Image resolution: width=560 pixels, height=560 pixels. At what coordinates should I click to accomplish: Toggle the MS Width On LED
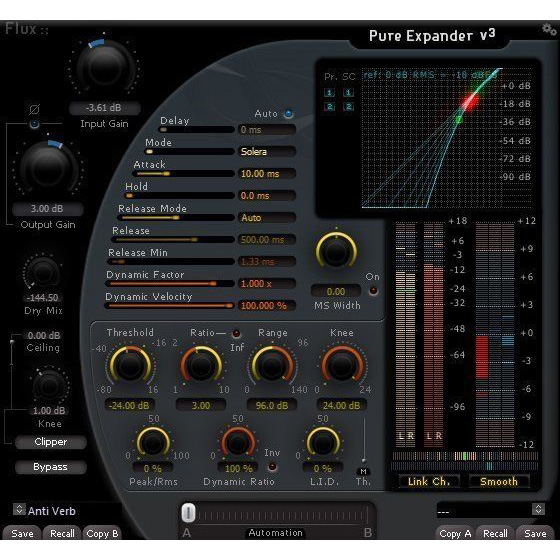pyautogui.click(x=373, y=291)
